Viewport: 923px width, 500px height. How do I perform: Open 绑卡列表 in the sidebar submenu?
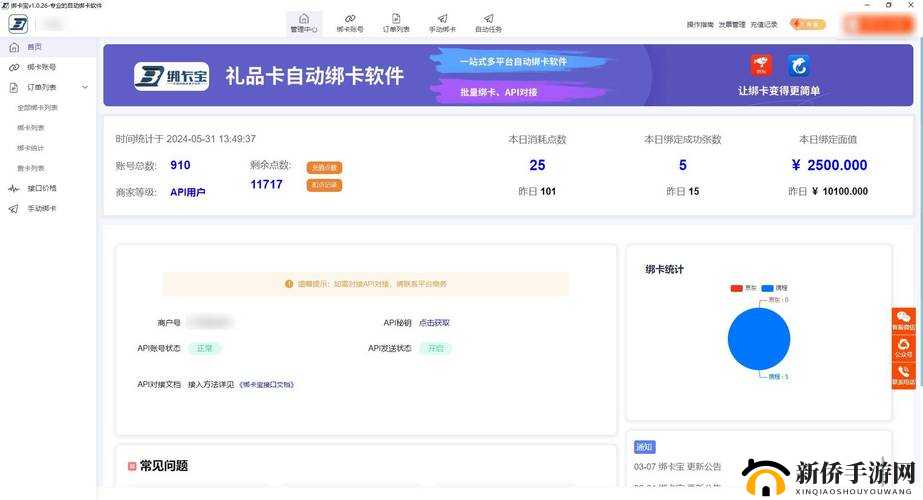click(x=31, y=128)
